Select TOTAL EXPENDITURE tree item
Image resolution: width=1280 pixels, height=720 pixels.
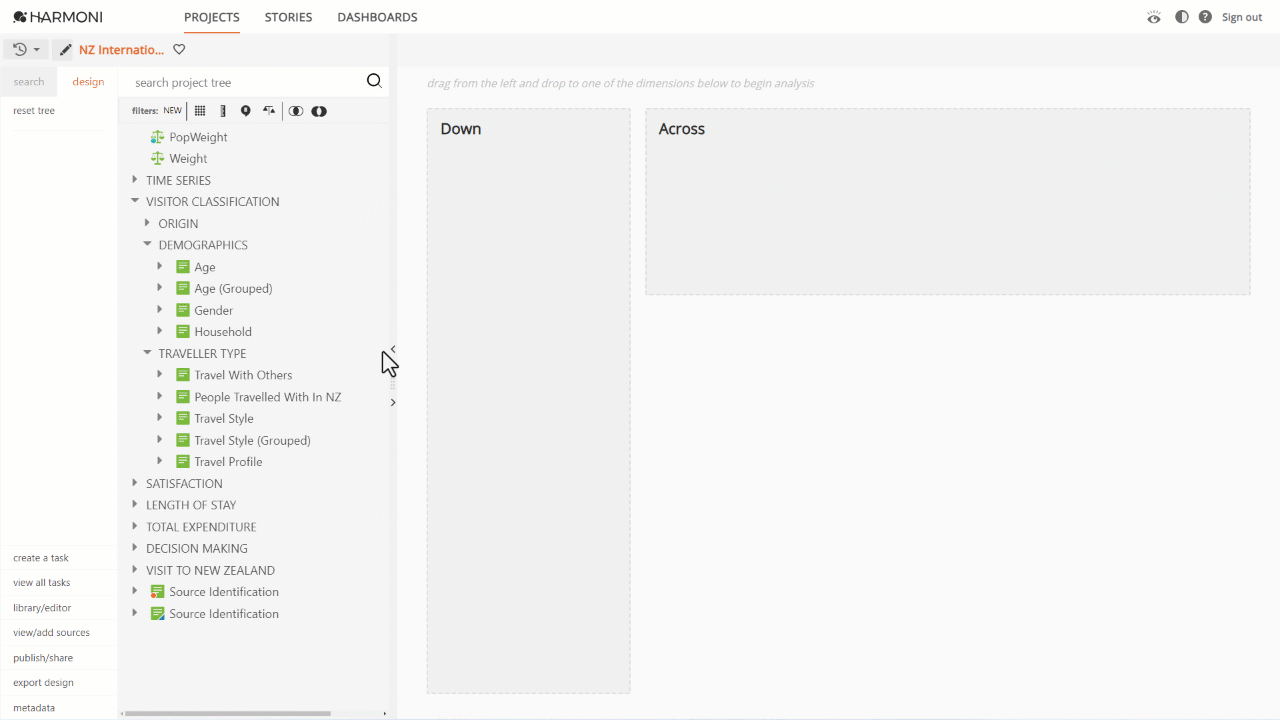tap(201, 527)
